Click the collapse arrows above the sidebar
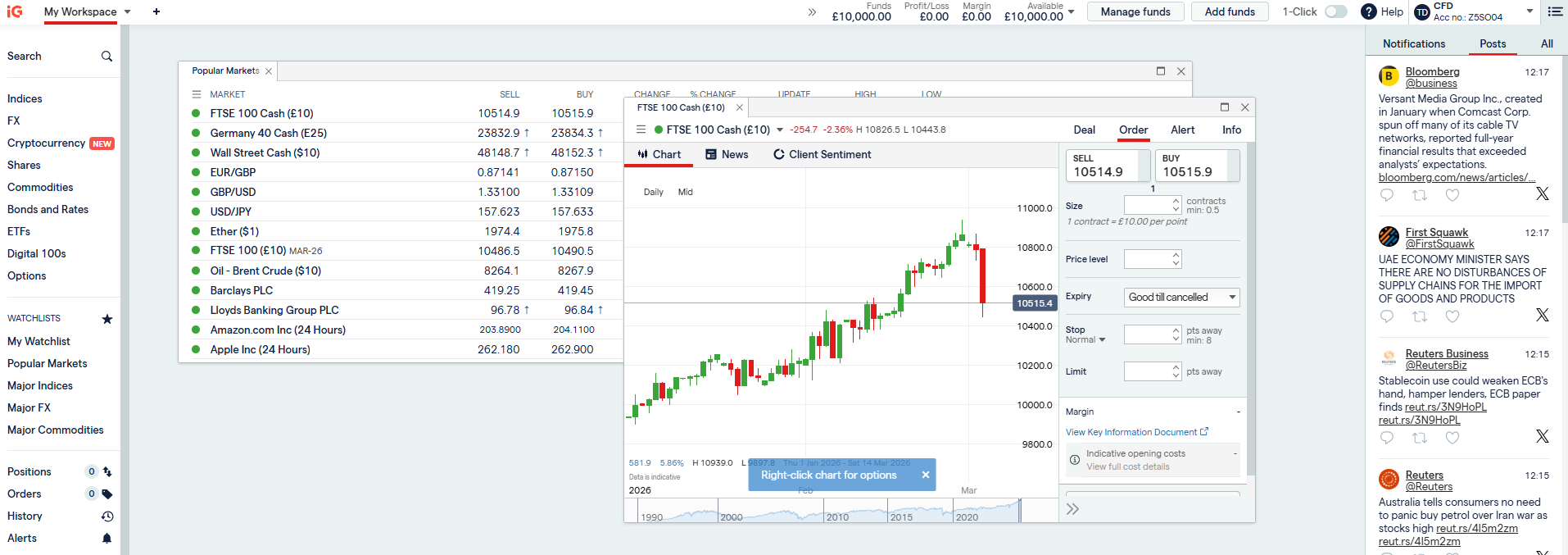 812,12
